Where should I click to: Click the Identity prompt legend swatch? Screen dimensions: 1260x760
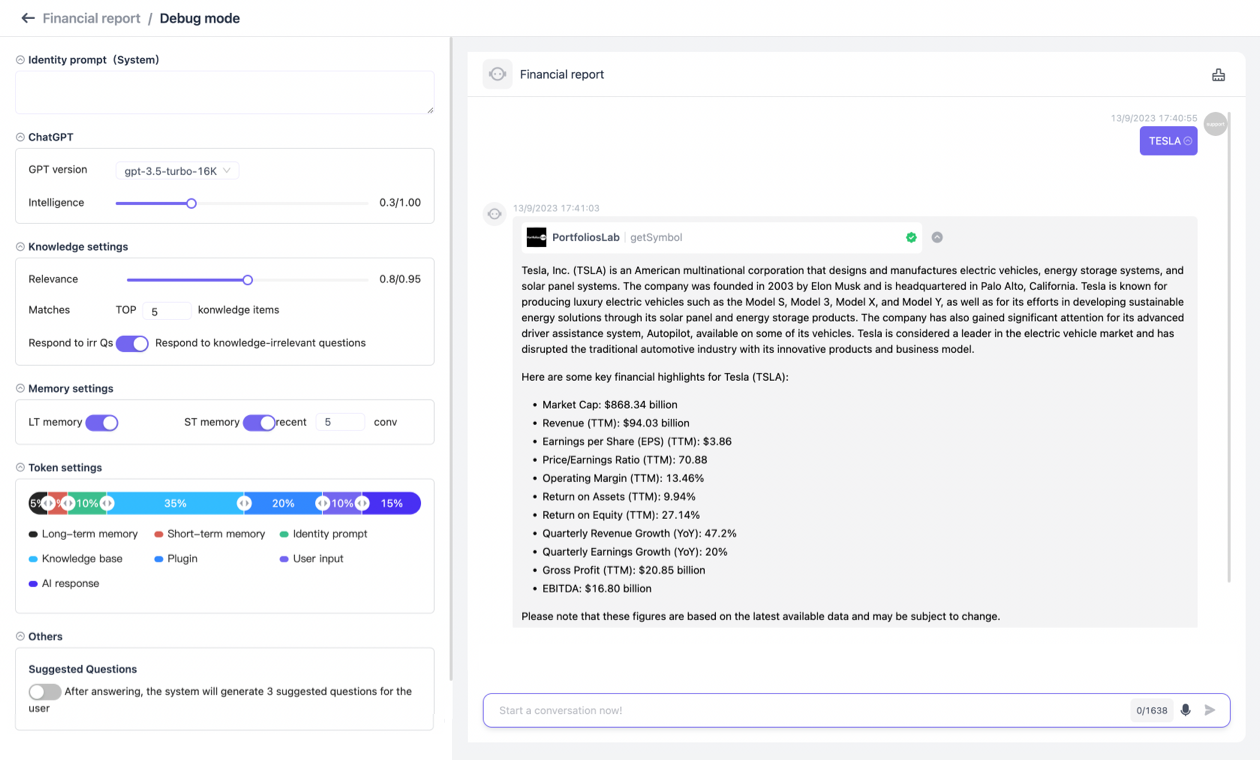pos(284,534)
